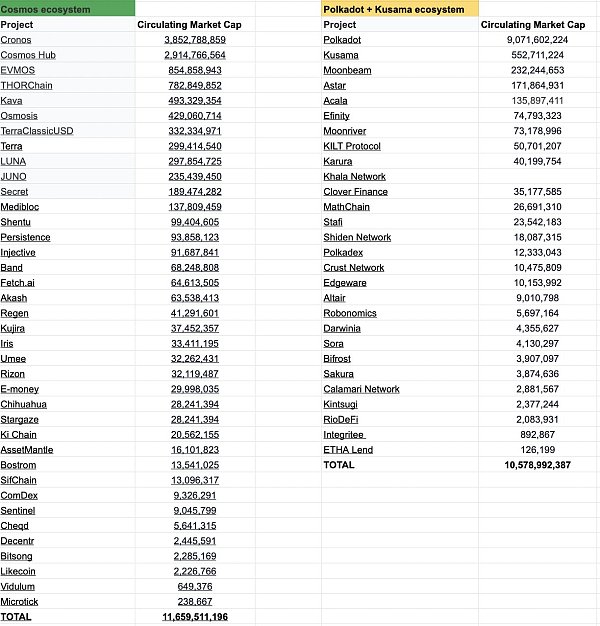Image resolution: width=600 pixels, height=626 pixels.
Task: Follow the Moonbeam link
Action: tap(347, 70)
